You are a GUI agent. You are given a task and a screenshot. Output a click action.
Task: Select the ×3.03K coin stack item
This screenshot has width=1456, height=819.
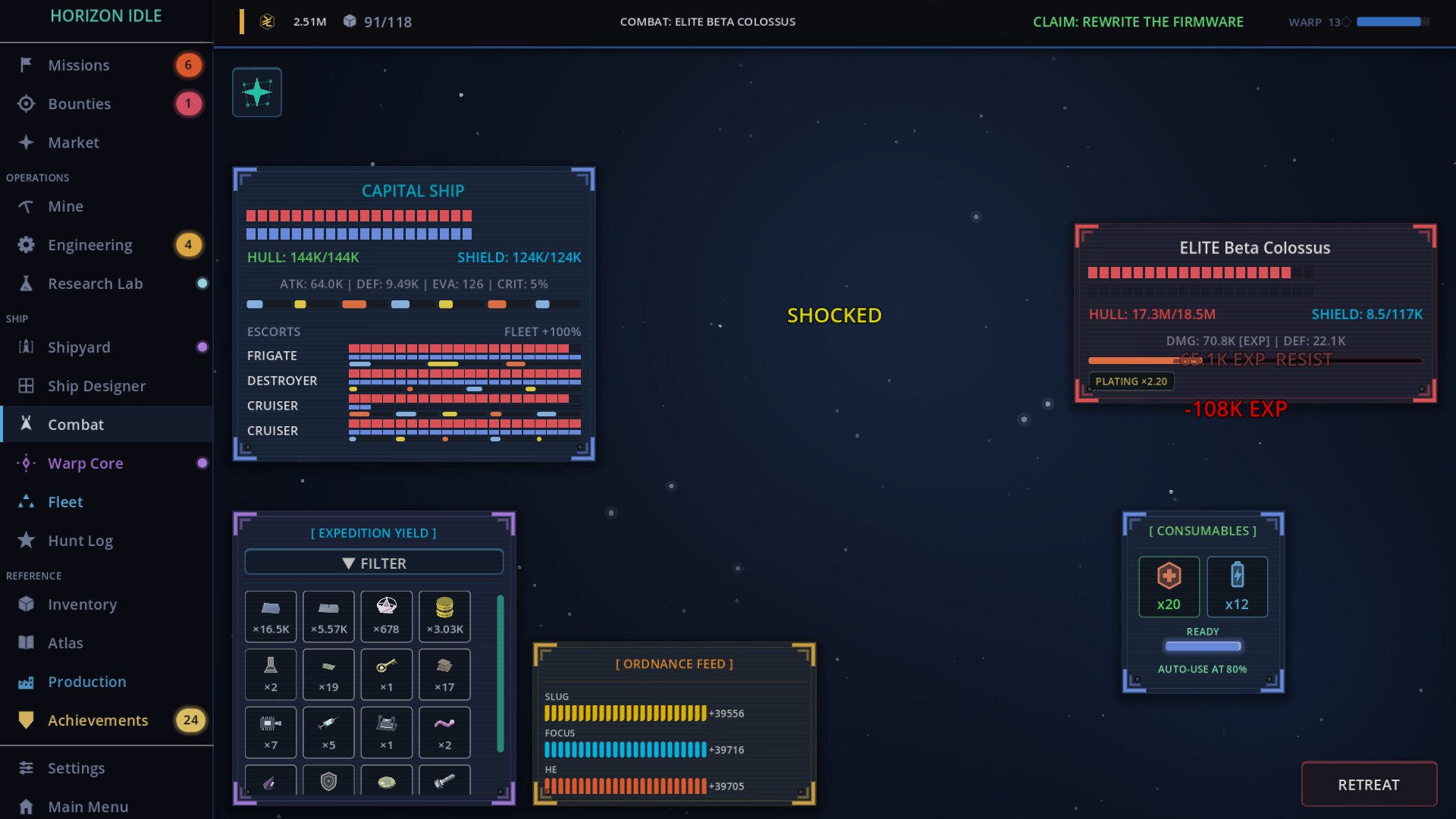tap(444, 617)
